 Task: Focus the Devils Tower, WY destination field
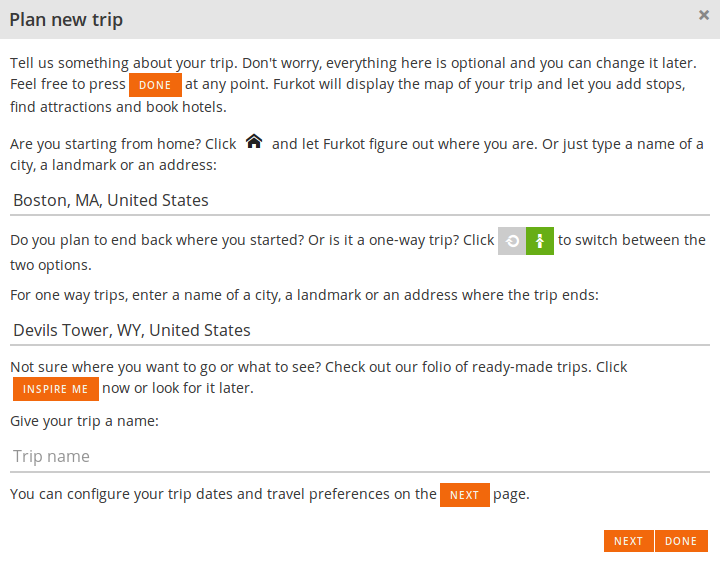coord(360,330)
